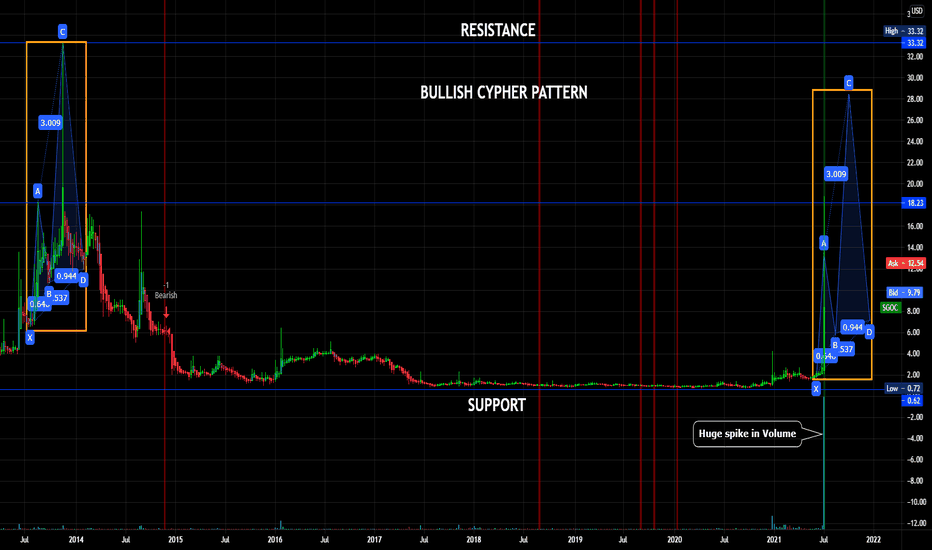Click the Low 0.72 price tag
The width and height of the screenshot is (932, 550).
pos(903,388)
